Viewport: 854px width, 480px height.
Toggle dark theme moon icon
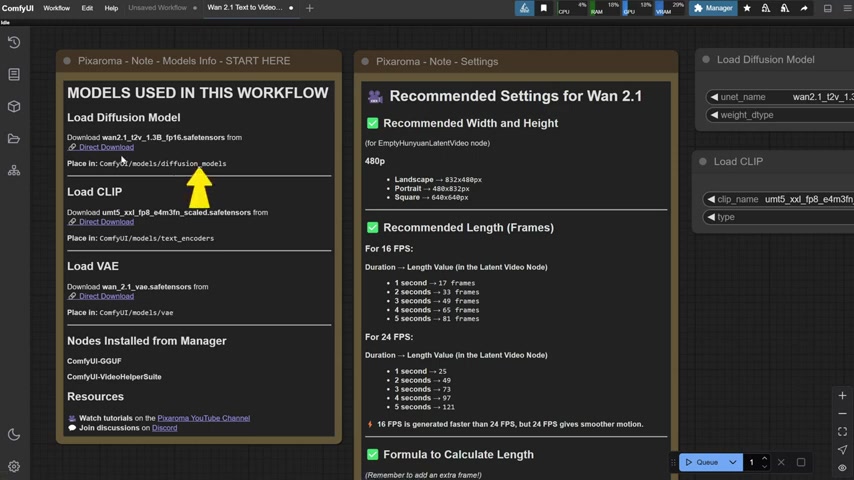pos(14,434)
